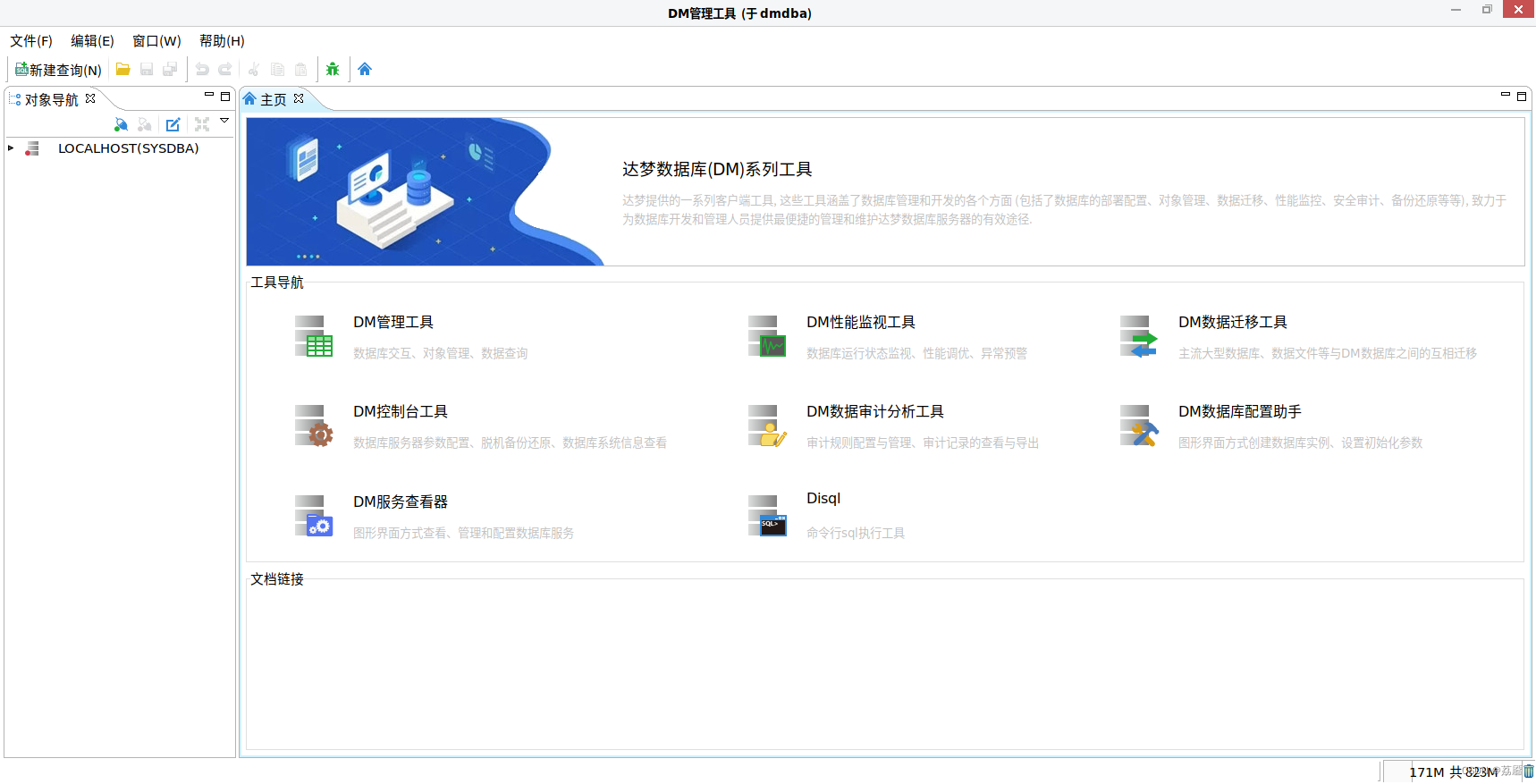Click the DM数据审计分析工具 icon
This screenshot has height=784, width=1536.
(767, 426)
